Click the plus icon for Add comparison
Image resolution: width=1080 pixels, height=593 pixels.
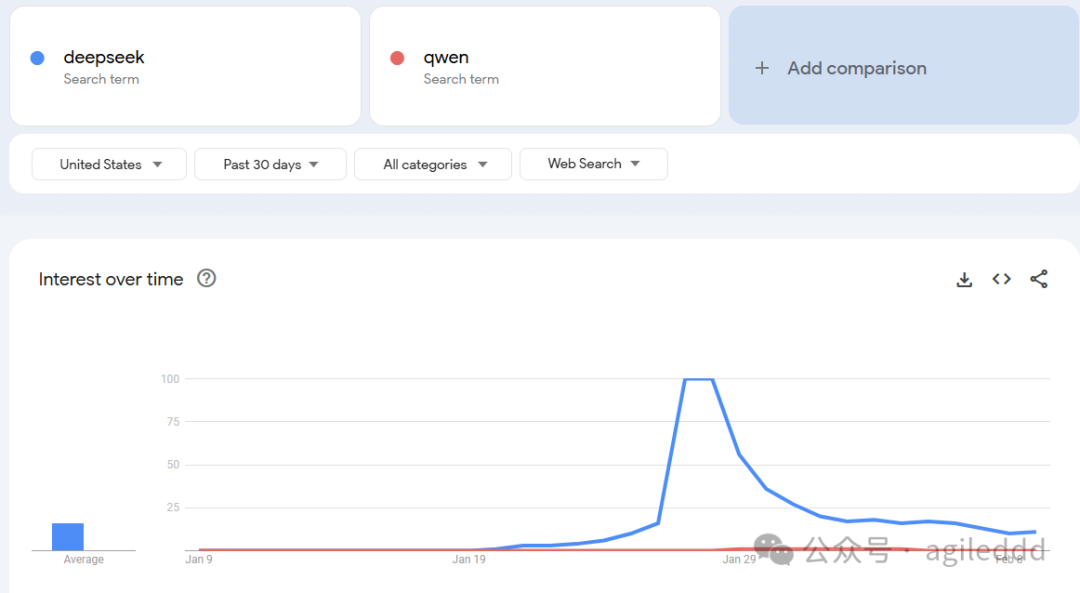pyautogui.click(x=762, y=68)
